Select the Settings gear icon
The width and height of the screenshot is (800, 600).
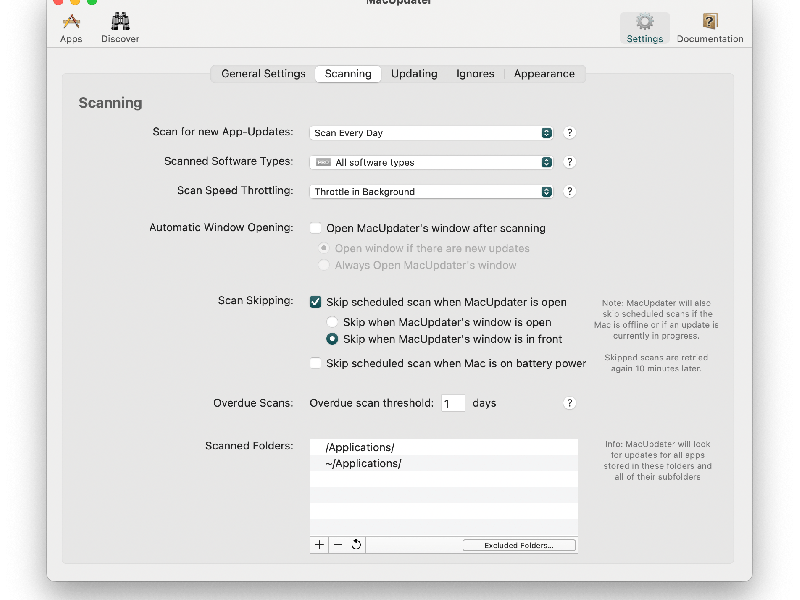pyautogui.click(x=645, y=28)
